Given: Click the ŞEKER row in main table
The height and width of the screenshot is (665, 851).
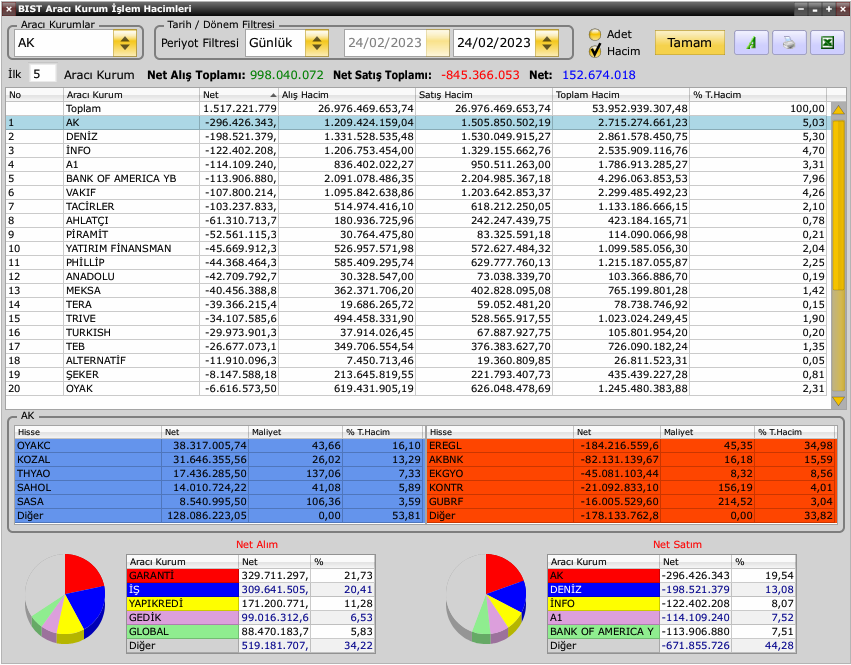Looking at the screenshot, I should pos(416,375).
